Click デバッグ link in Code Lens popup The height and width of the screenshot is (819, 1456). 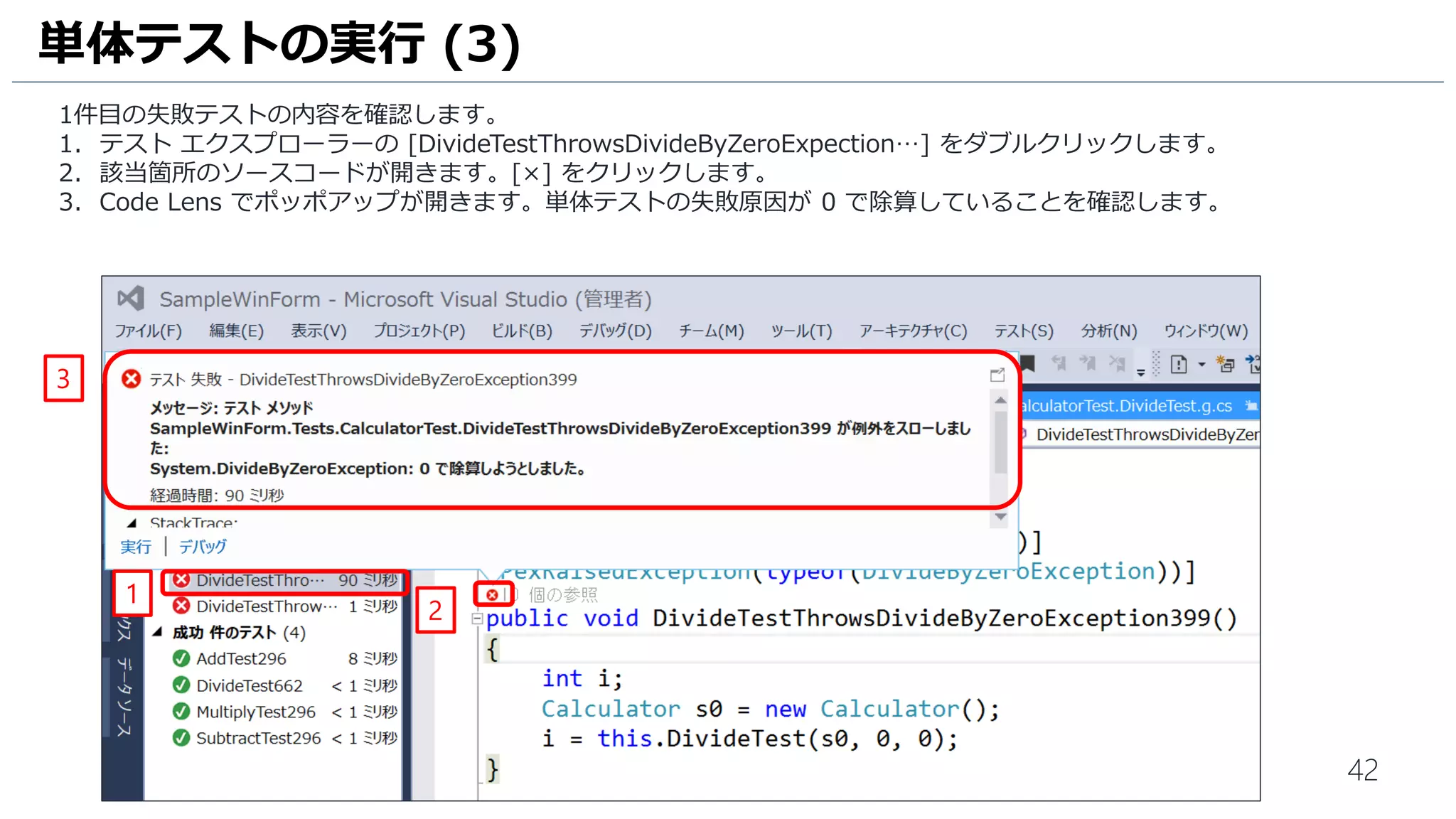point(203,546)
